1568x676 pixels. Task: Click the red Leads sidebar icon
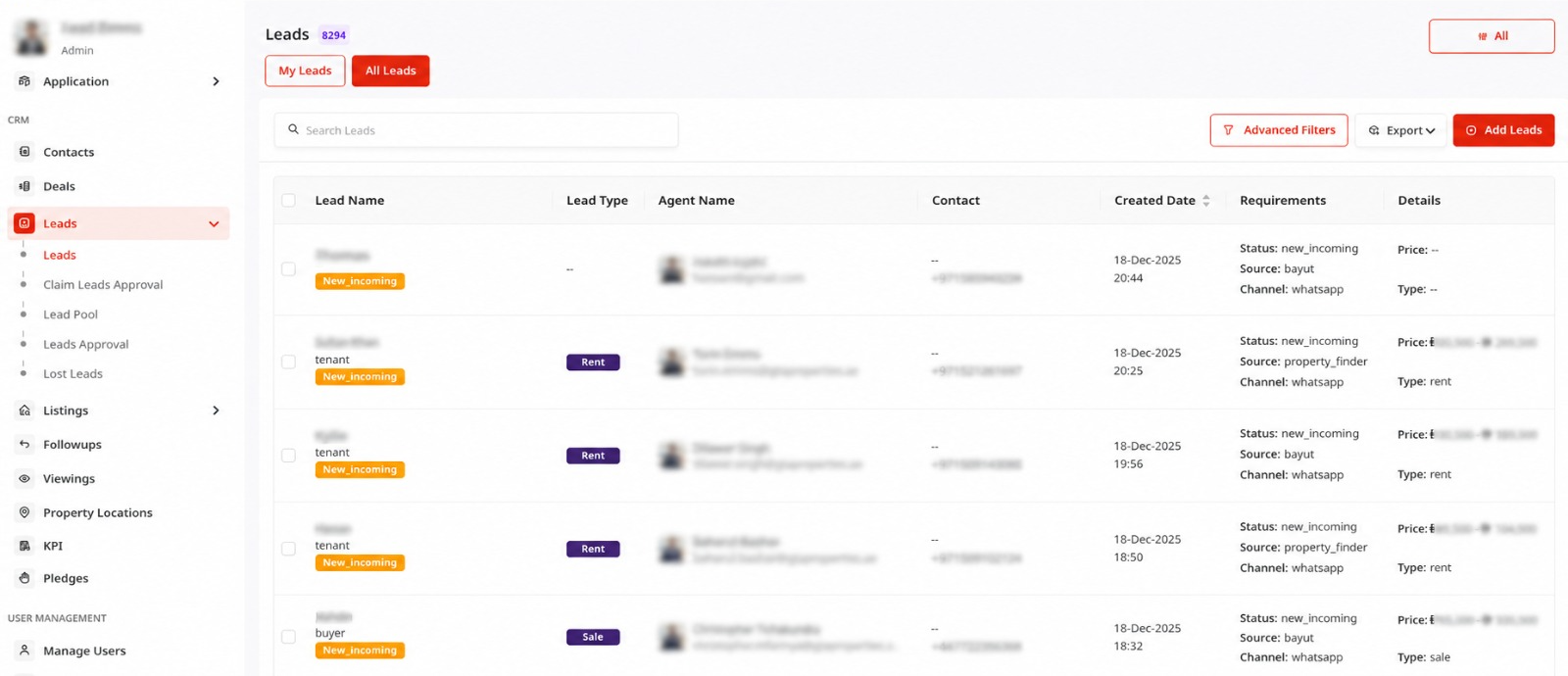(x=24, y=223)
